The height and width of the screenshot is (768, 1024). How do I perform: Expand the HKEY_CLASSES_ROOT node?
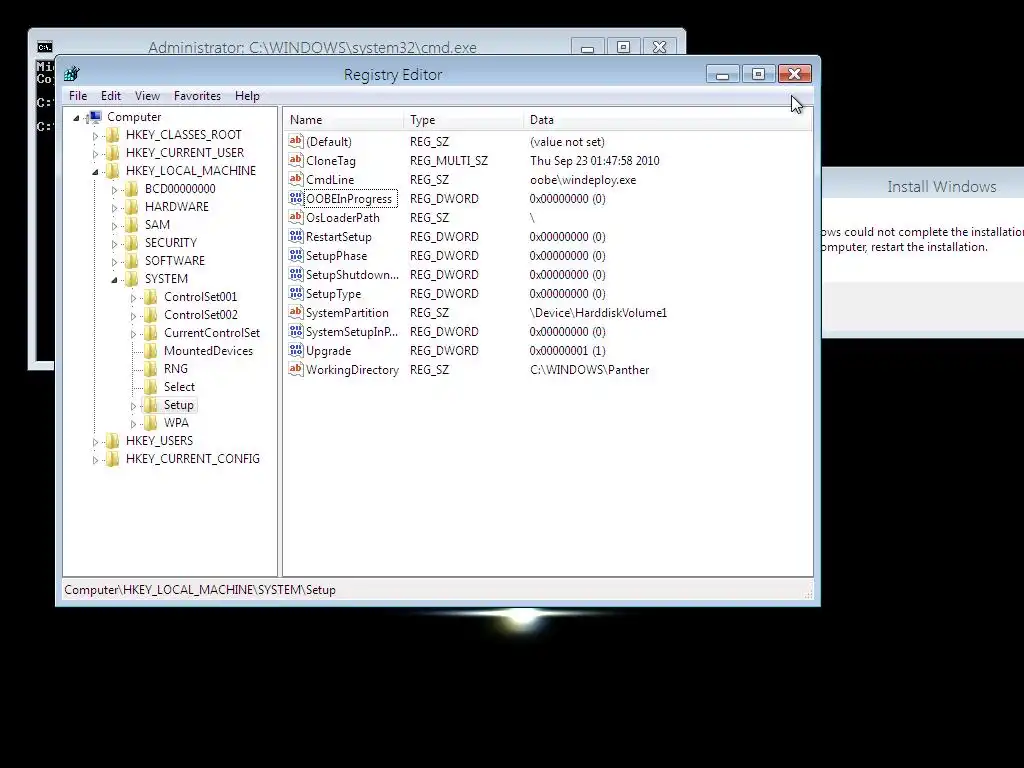95,136
